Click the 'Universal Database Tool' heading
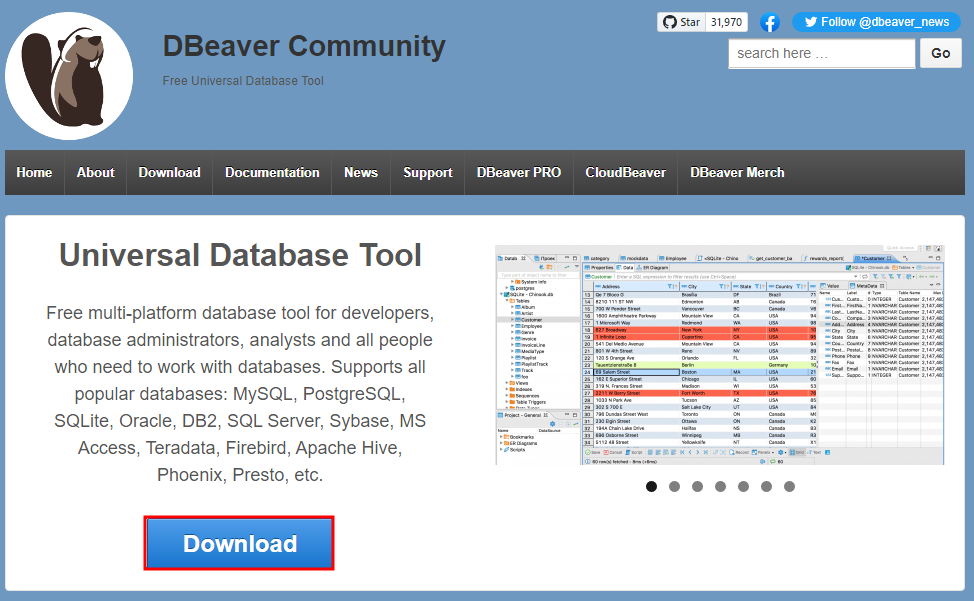This screenshot has height=601, width=974. pyautogui.click(x=240, y=255)
